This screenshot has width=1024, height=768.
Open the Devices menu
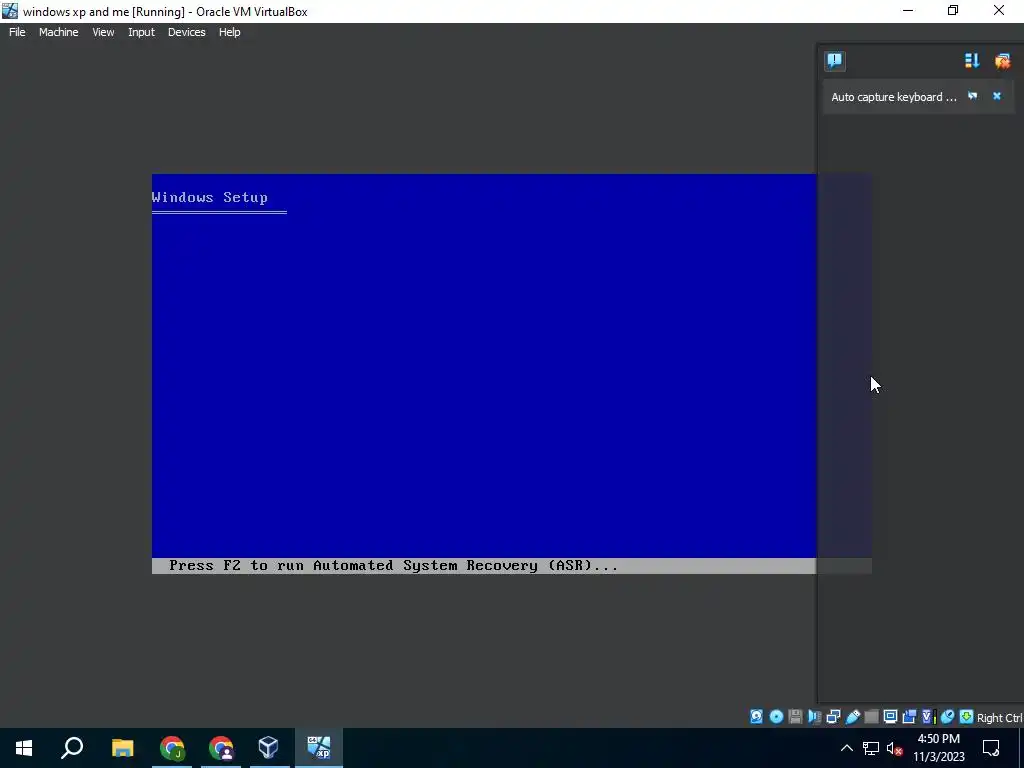coord(186,32)
